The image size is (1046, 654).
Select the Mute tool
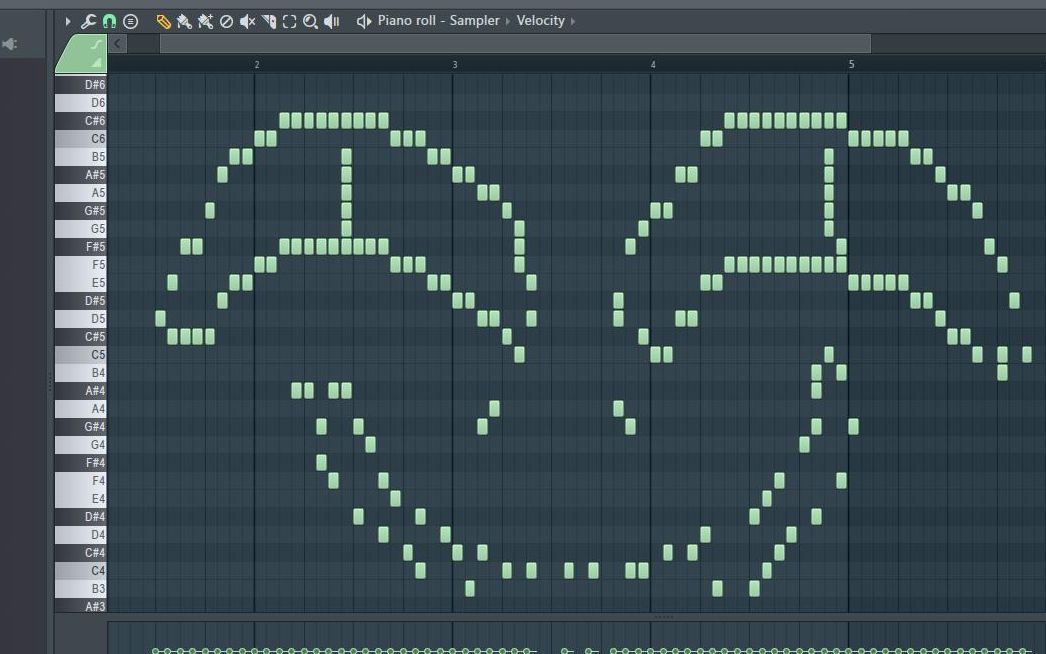pyautogui.click(x=247, y=21)
